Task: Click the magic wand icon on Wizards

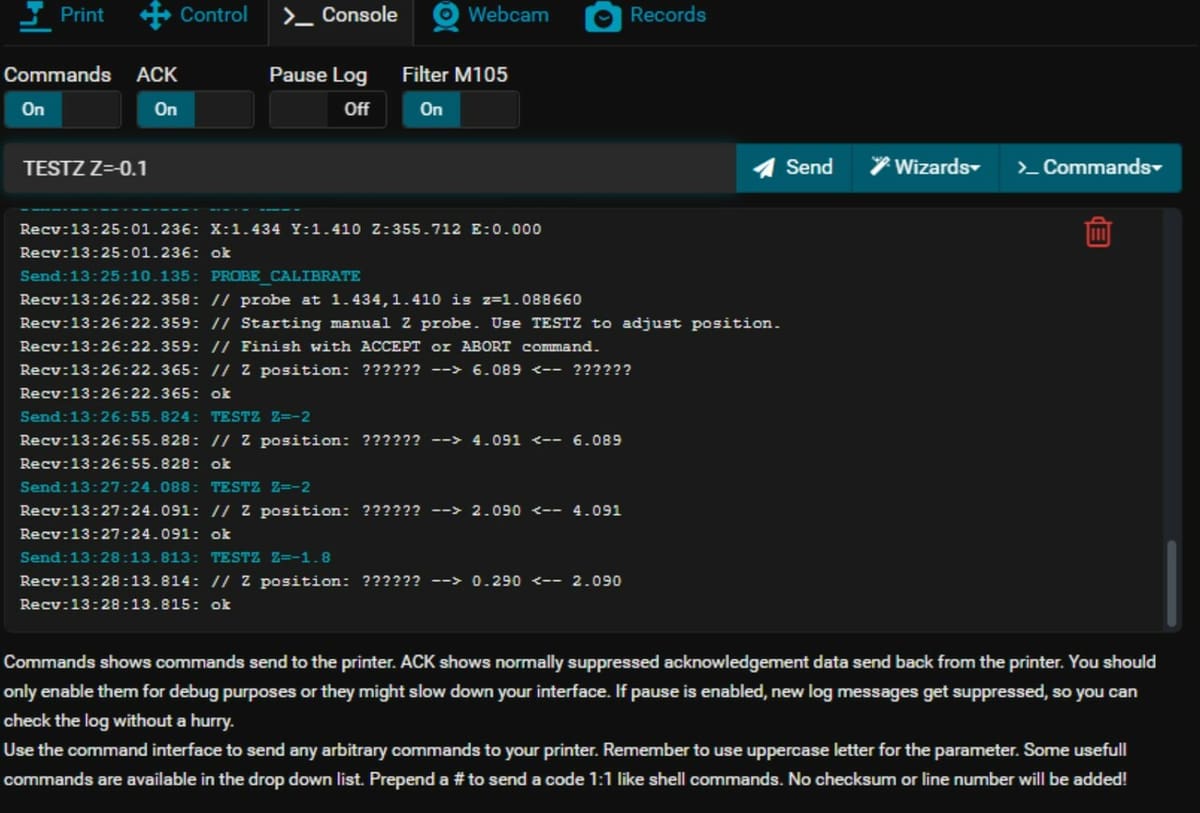Action: coord(879,166)
